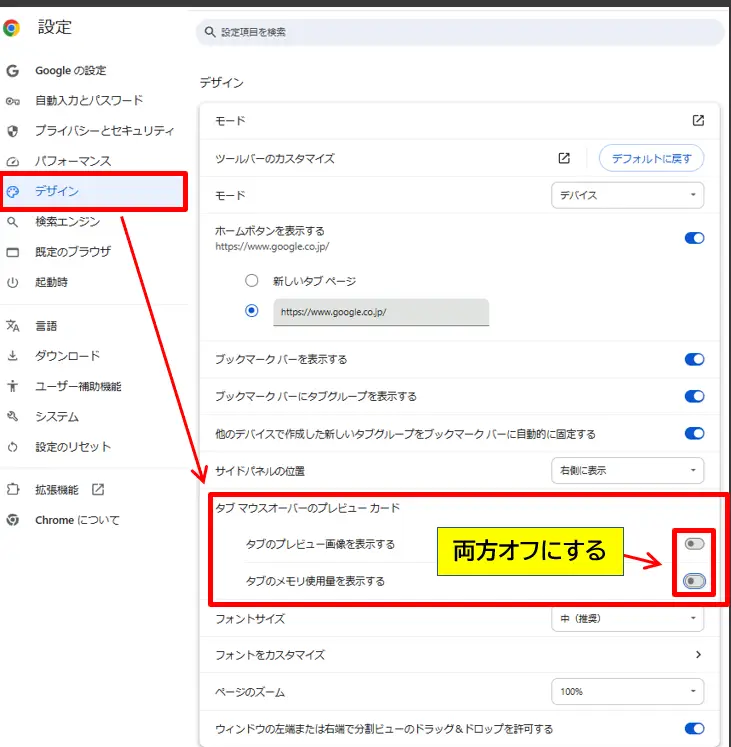Toggle split view drag & drop switch
This screenshot has width=731, height=747.
[694, 728]
